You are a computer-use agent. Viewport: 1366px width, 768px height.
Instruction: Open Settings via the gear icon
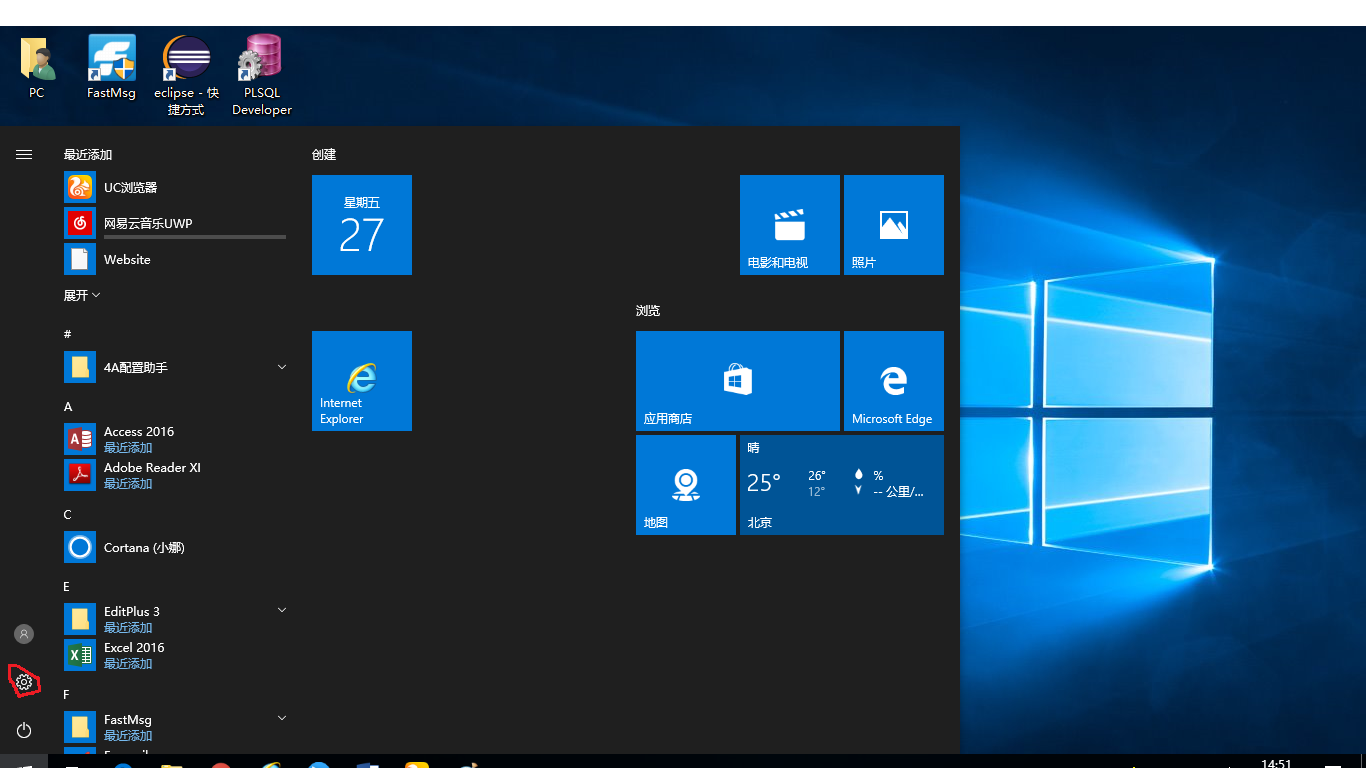point(24,682)
